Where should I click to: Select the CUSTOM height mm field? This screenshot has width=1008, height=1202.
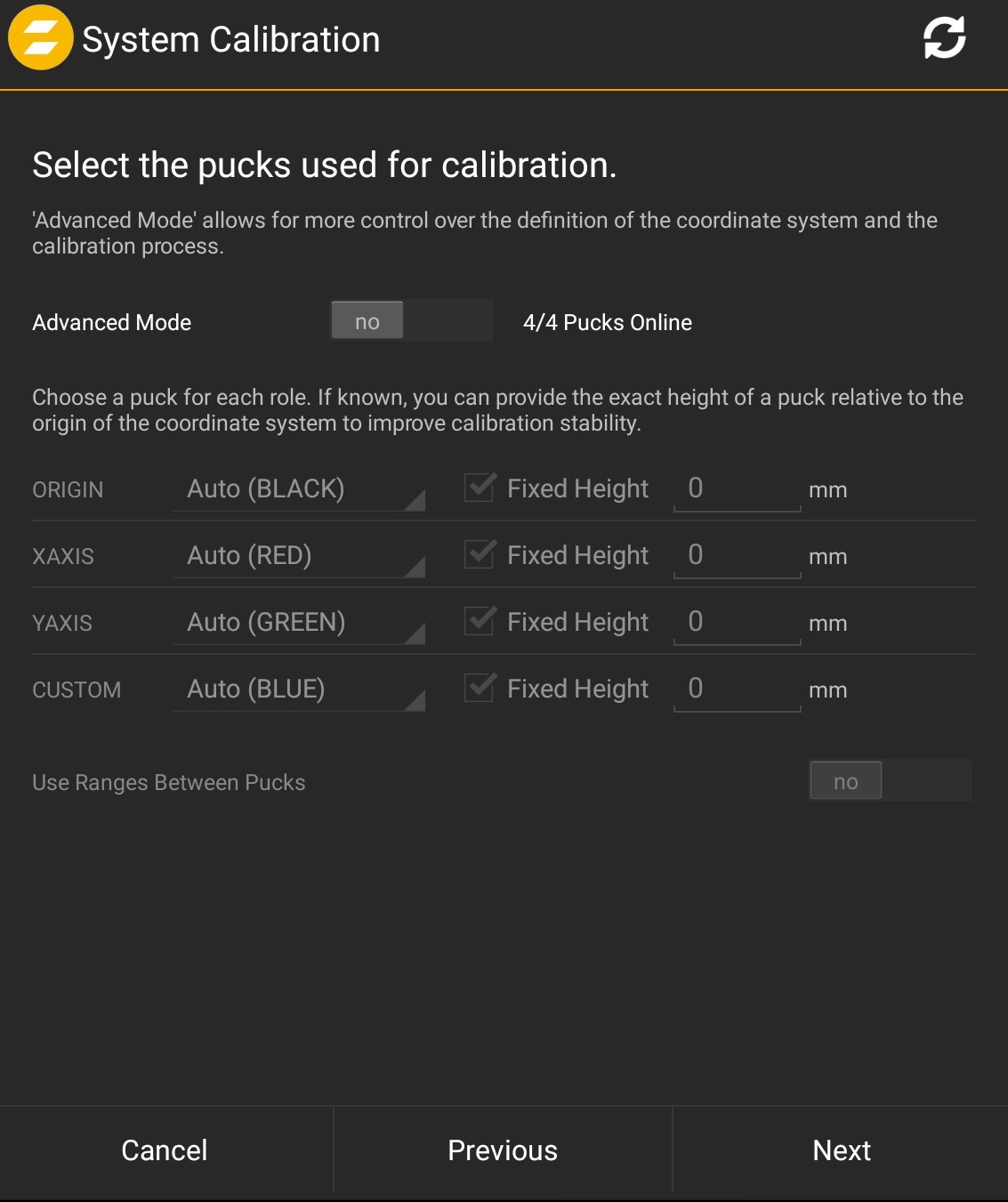pyautogui.click(x=737, y=689)
